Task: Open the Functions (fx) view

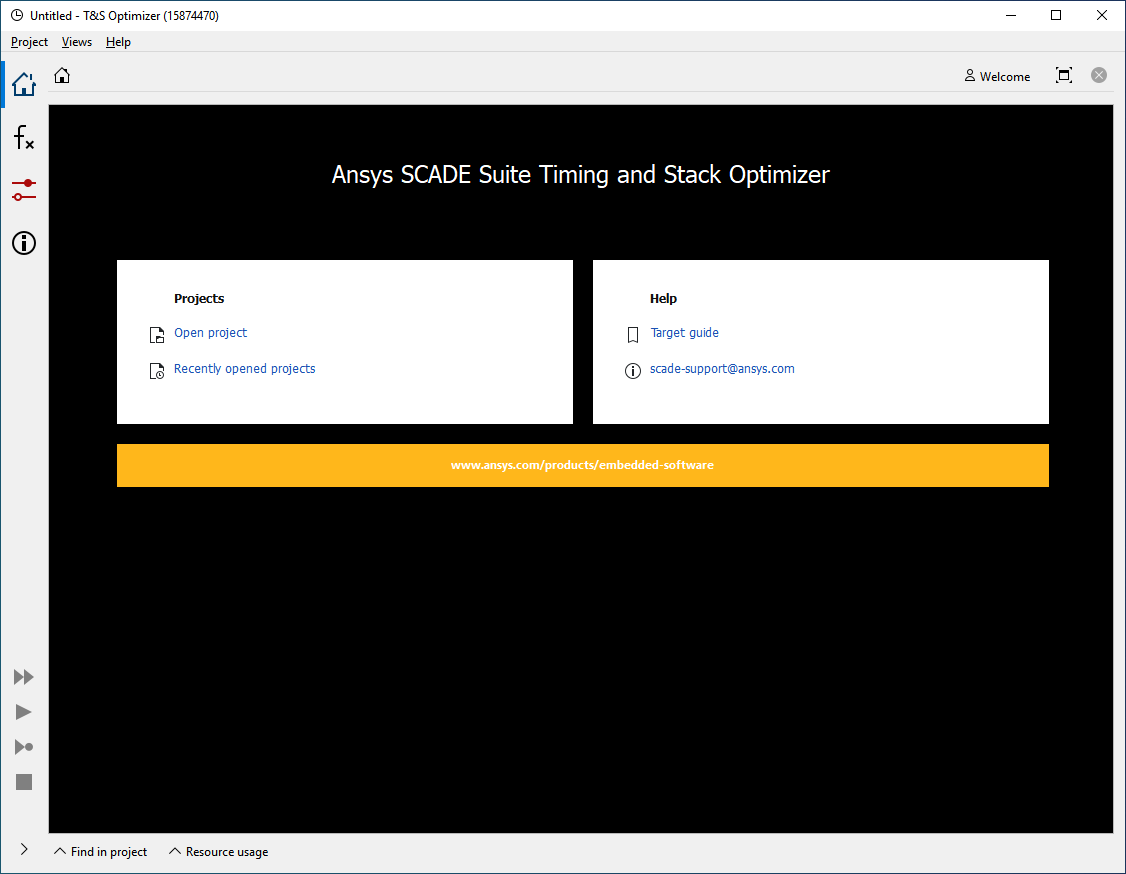Action: click(x=24, y=137)
